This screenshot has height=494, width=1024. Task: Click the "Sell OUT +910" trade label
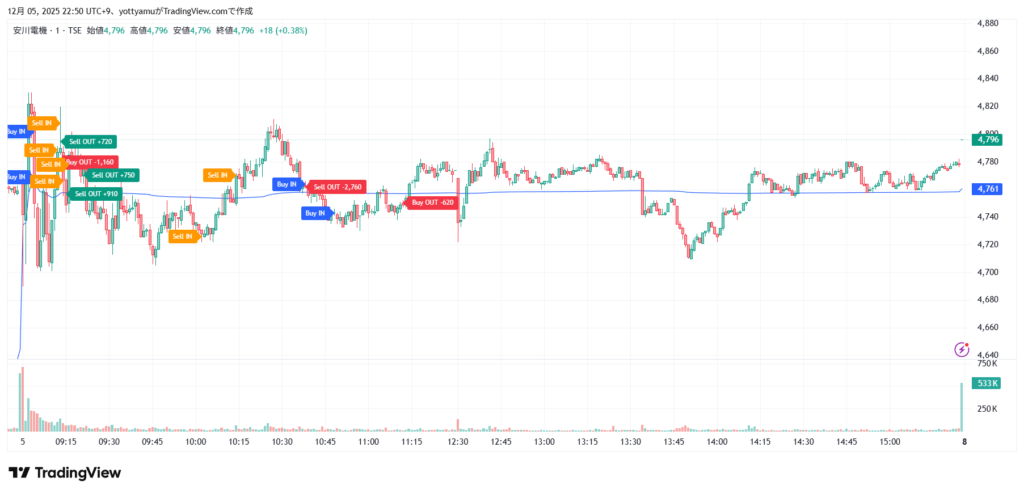point(96,193)
